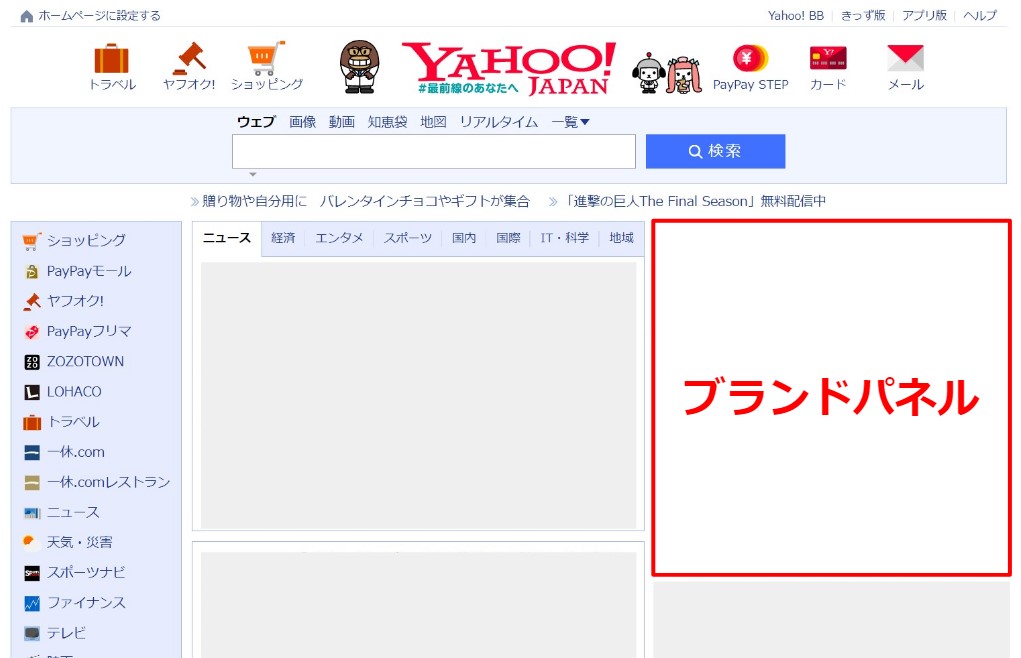Open the Travel suitcase icon in header
Viewport: 1021px width, 658px height.
tap(111, 59)
